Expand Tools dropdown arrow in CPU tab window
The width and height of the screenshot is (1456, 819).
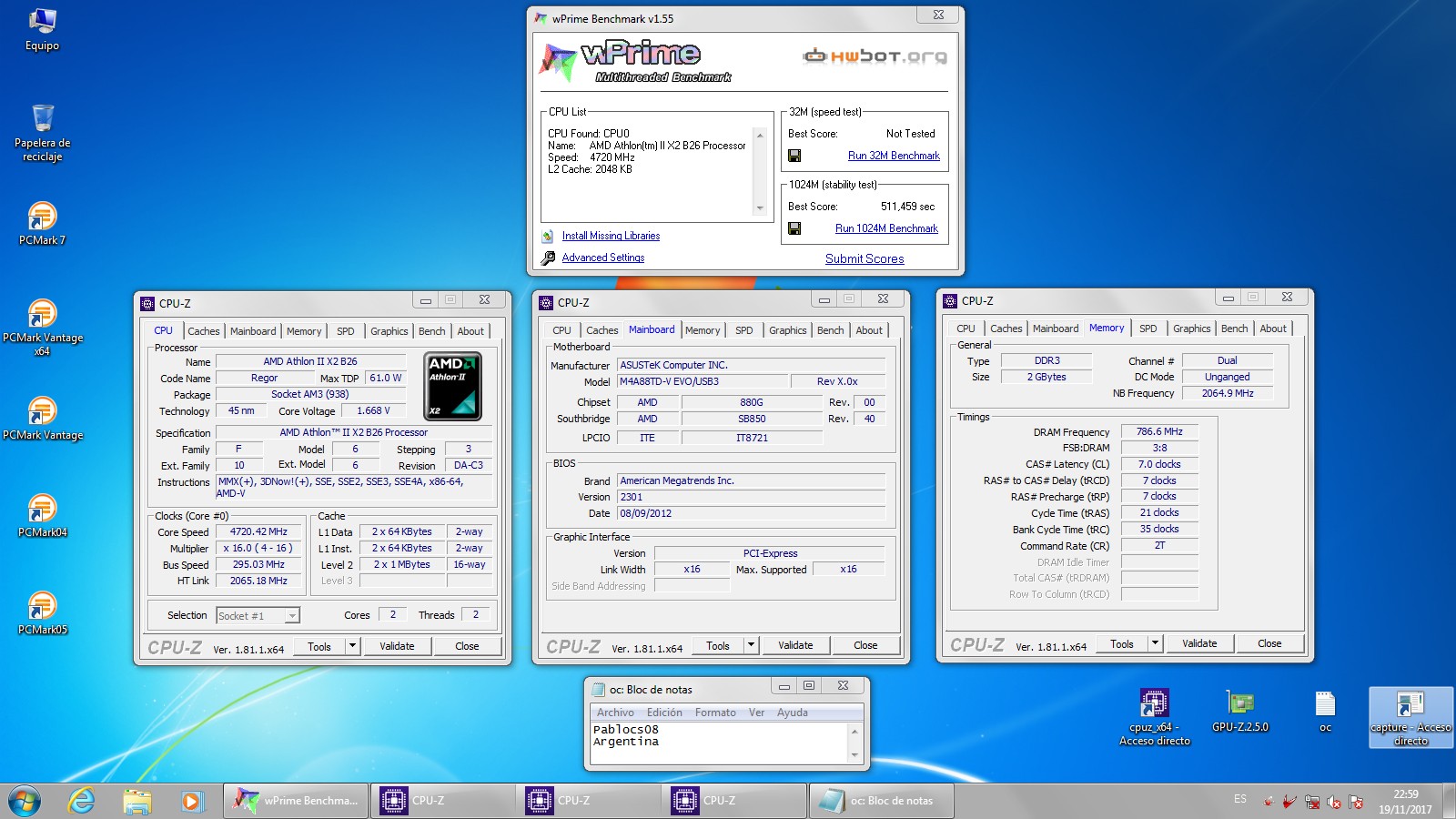point(352,646)
